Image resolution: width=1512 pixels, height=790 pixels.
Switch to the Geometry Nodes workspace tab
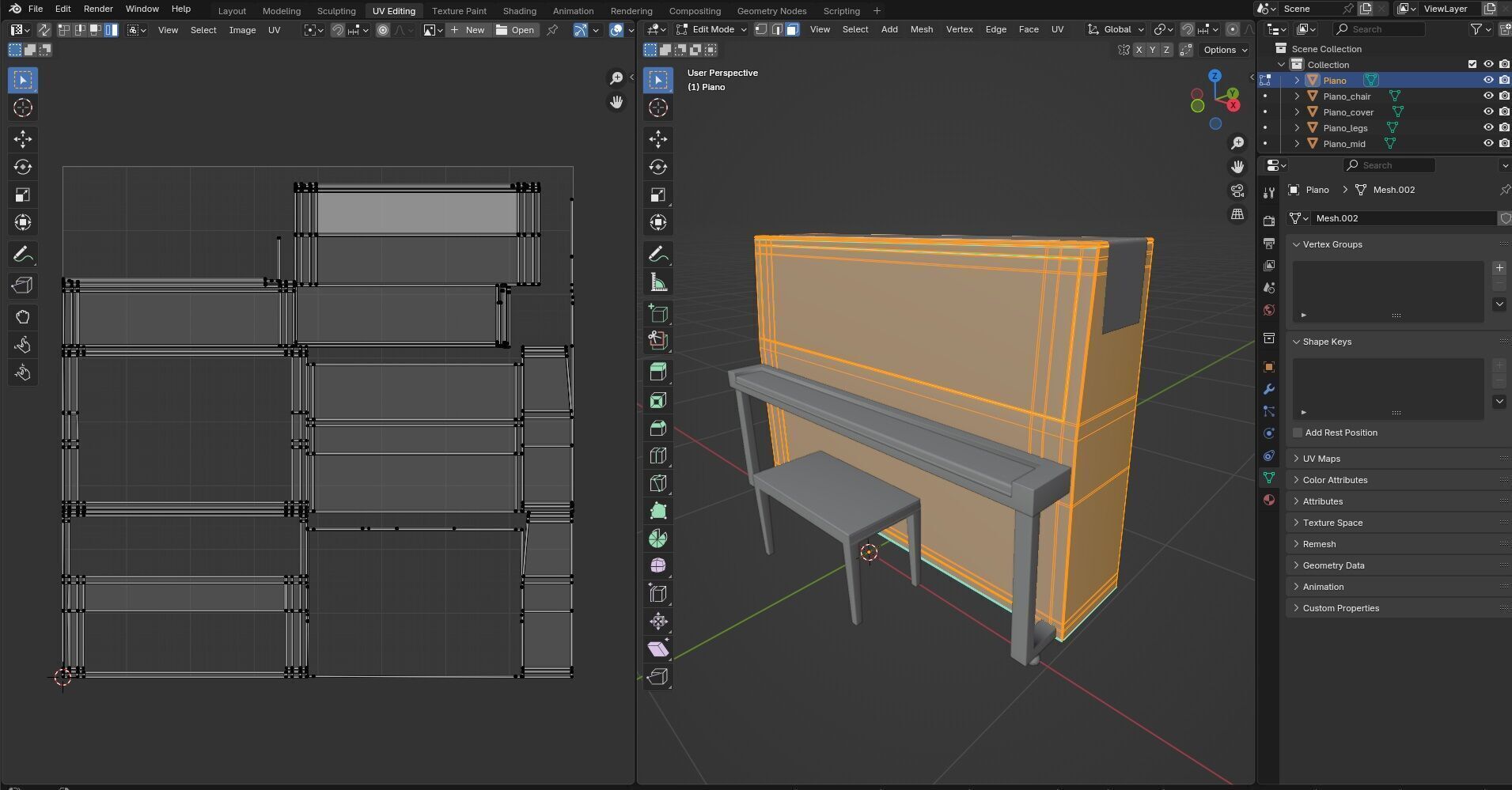coord(771,10)
